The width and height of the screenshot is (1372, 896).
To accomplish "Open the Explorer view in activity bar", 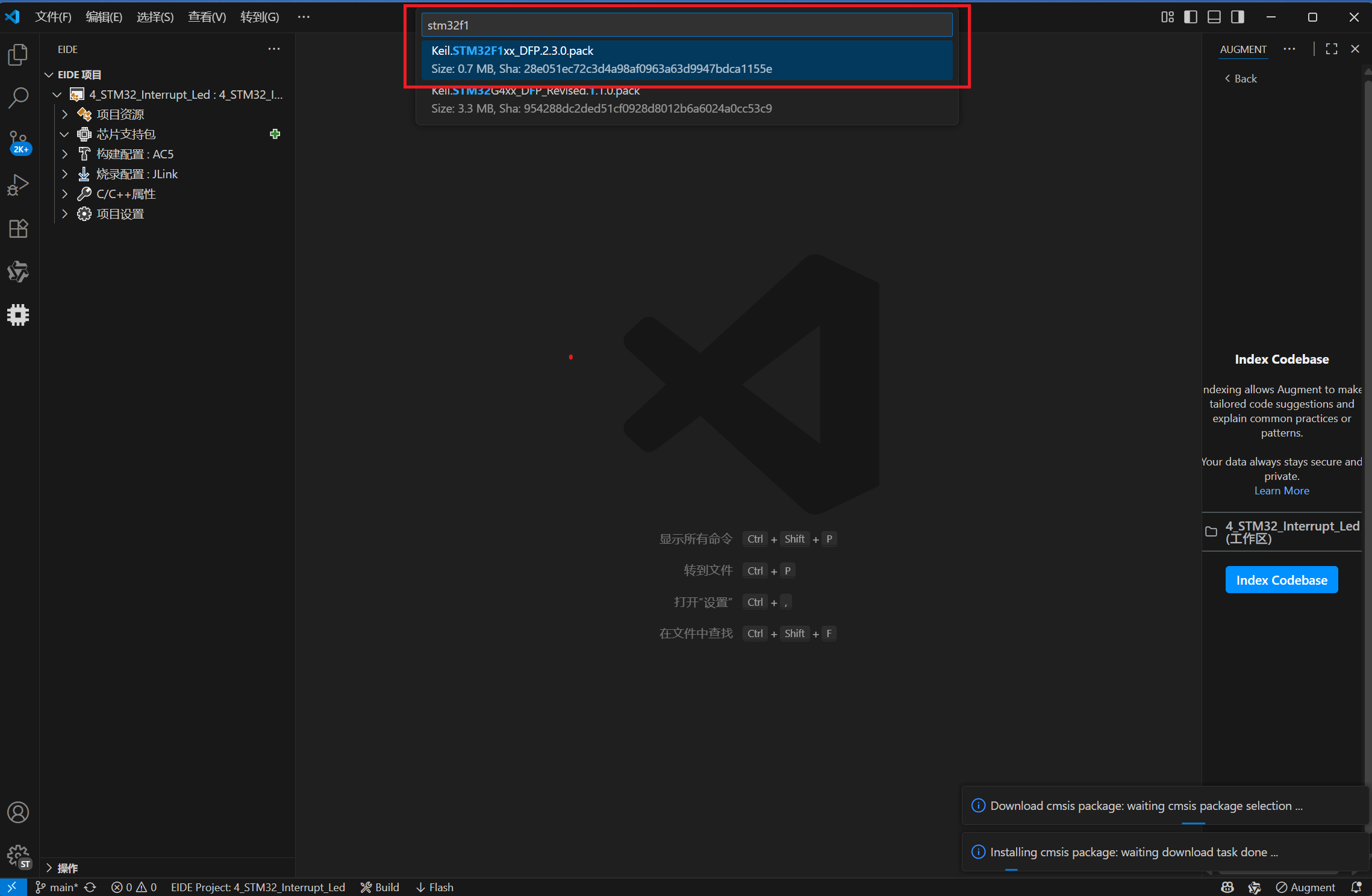I will tap(18, 55).
